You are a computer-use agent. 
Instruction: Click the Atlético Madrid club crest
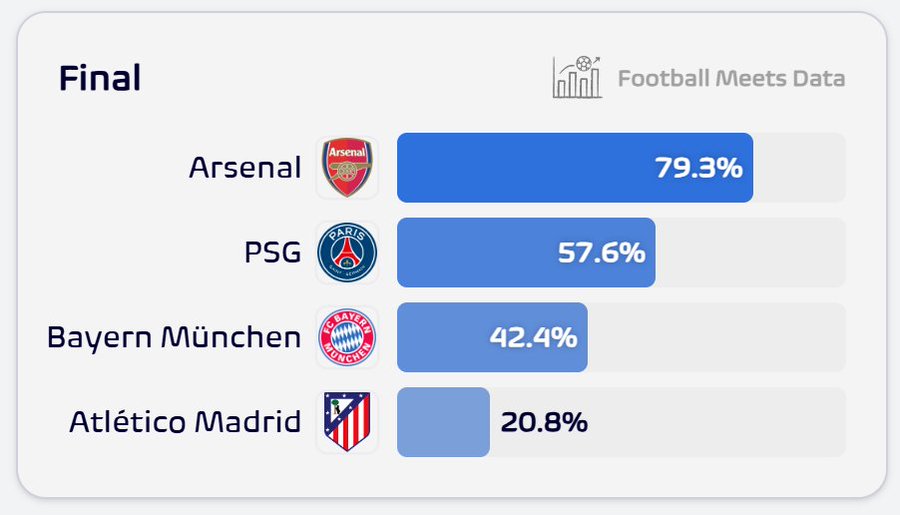[x=347, y=422]
